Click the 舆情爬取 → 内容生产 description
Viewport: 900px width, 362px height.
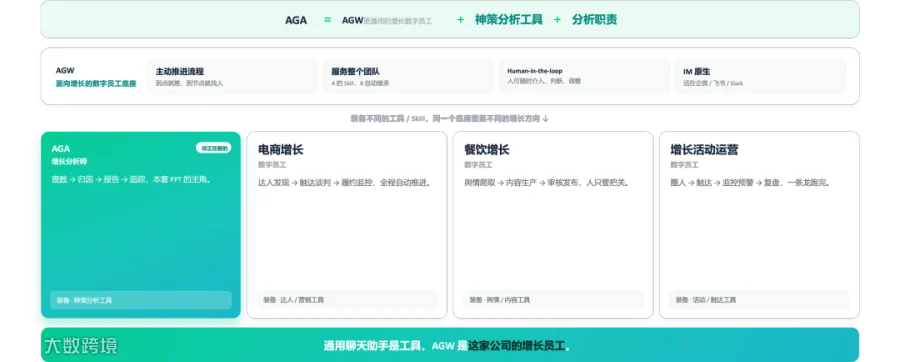coord(547,183)
